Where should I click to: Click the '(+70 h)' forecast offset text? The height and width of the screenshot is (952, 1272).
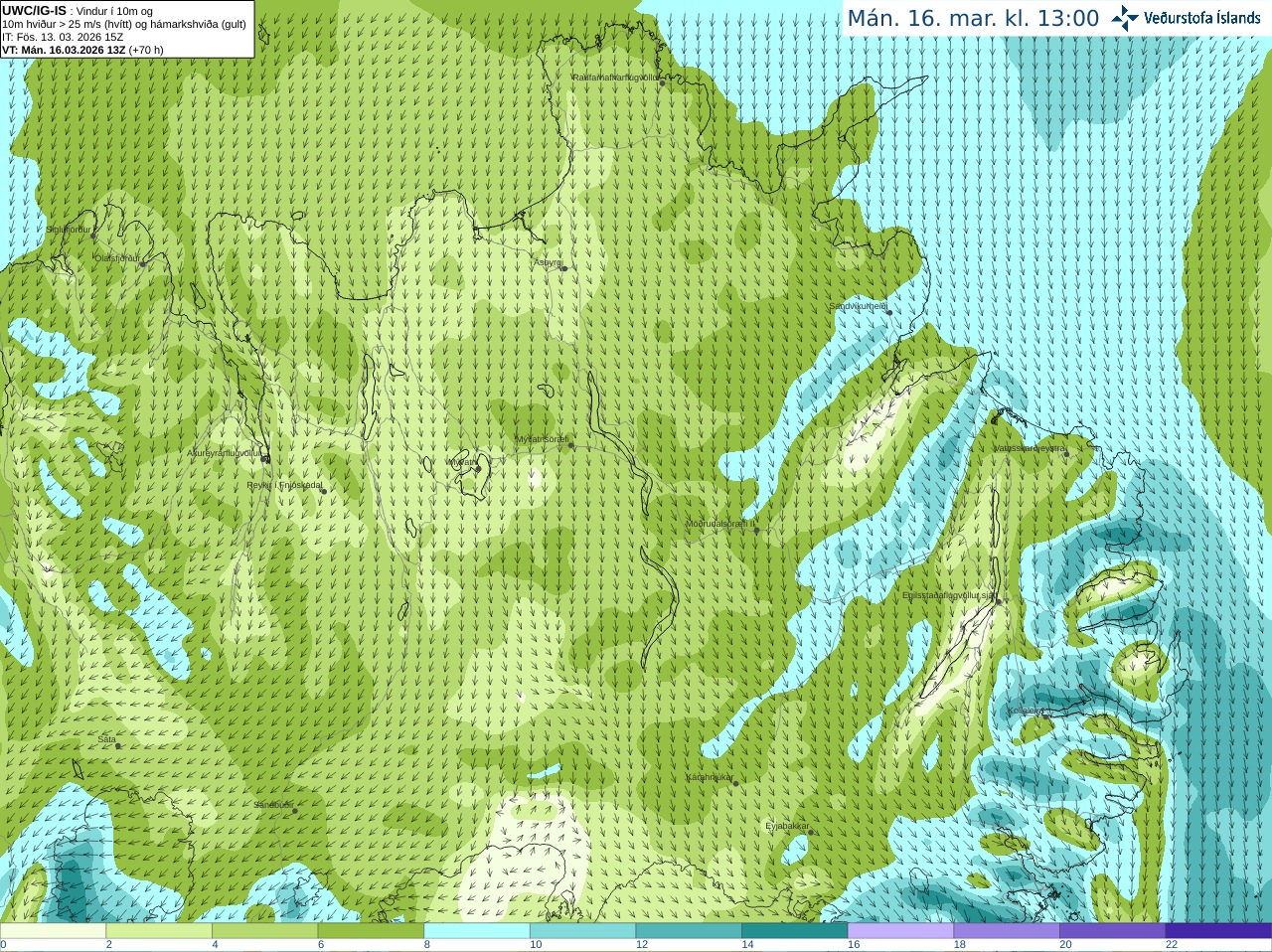click(x=146, y=50)
